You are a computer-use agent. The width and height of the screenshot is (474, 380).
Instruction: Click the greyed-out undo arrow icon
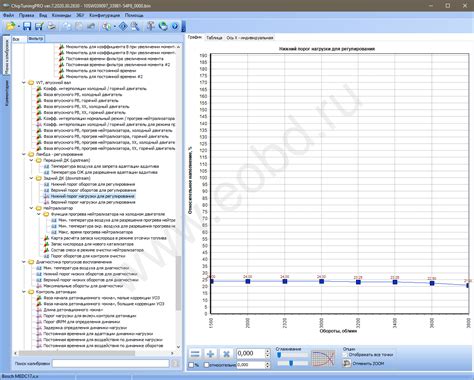(x=91, y=26)
